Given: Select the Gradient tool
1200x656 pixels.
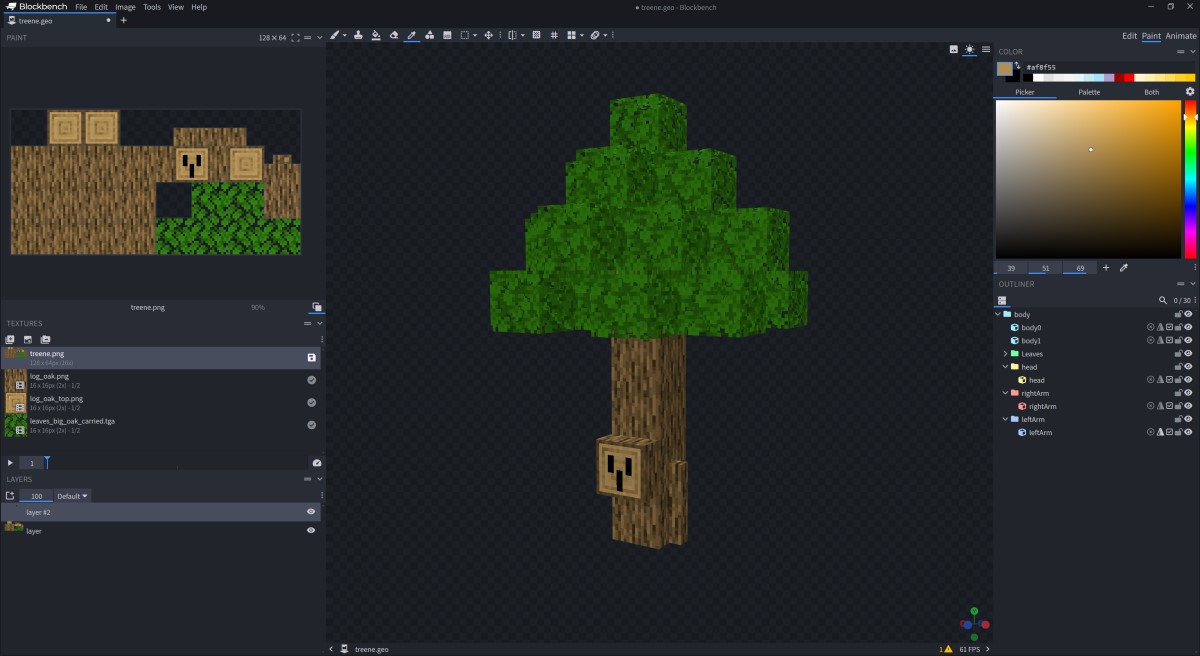Looking at the screenshot, I should (448, 35).
